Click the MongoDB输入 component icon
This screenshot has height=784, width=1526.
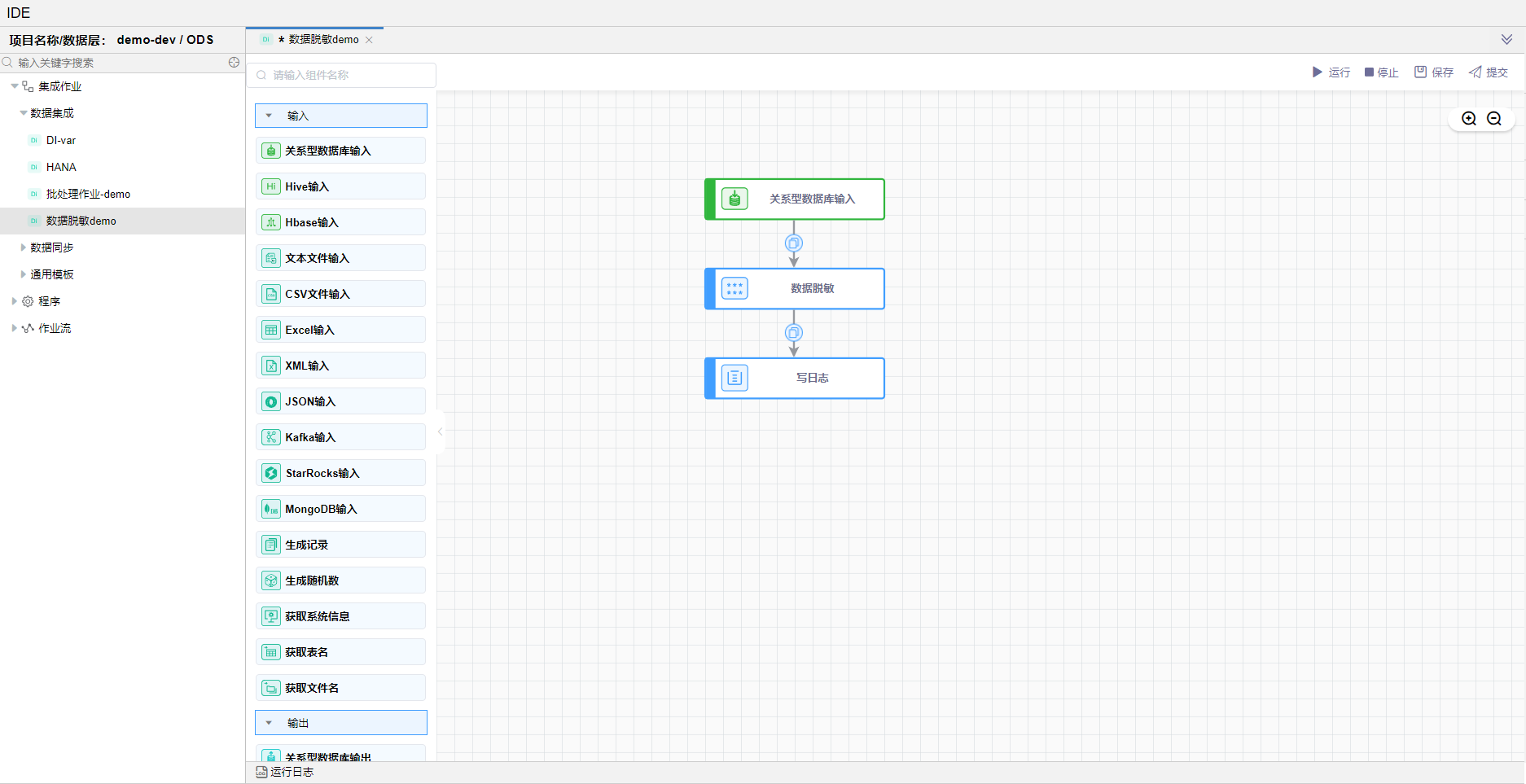271,509
